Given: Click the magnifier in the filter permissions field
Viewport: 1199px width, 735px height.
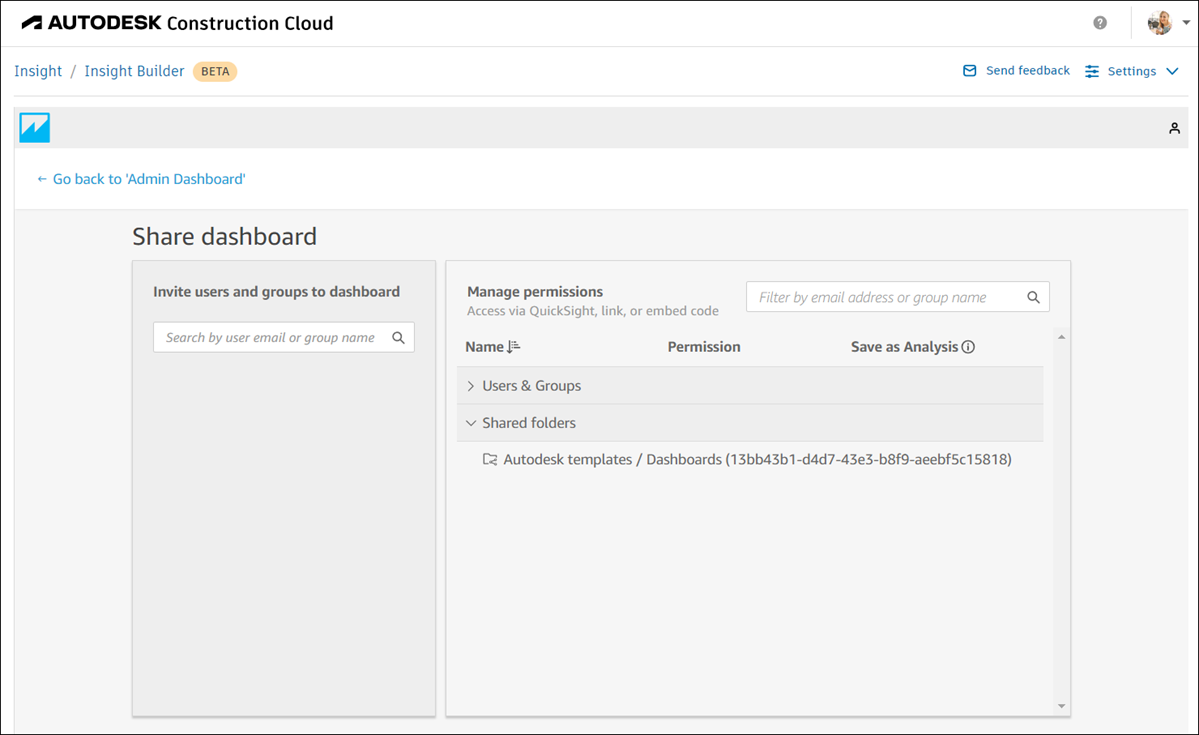Looking at the screenshot, I should click(1033, 297).
